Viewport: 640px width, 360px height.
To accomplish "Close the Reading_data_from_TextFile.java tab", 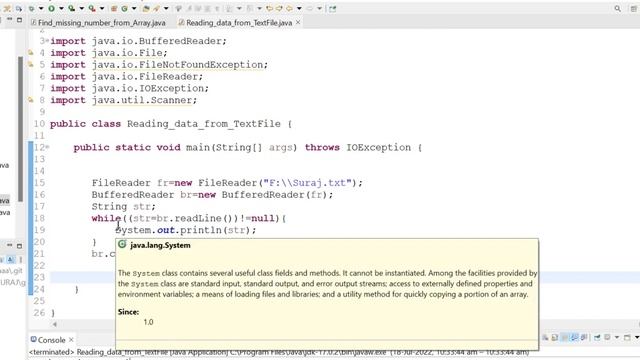I will coord(298,22).
